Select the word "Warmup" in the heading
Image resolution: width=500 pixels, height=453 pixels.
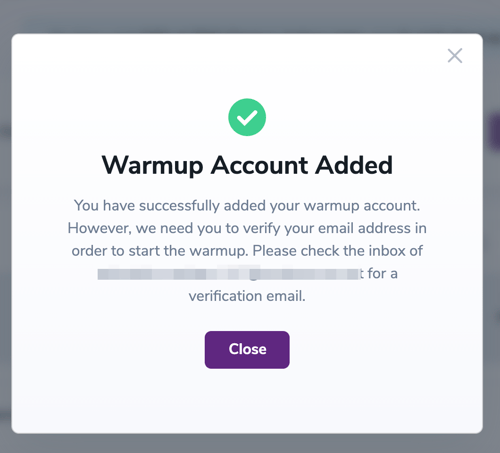152,166
